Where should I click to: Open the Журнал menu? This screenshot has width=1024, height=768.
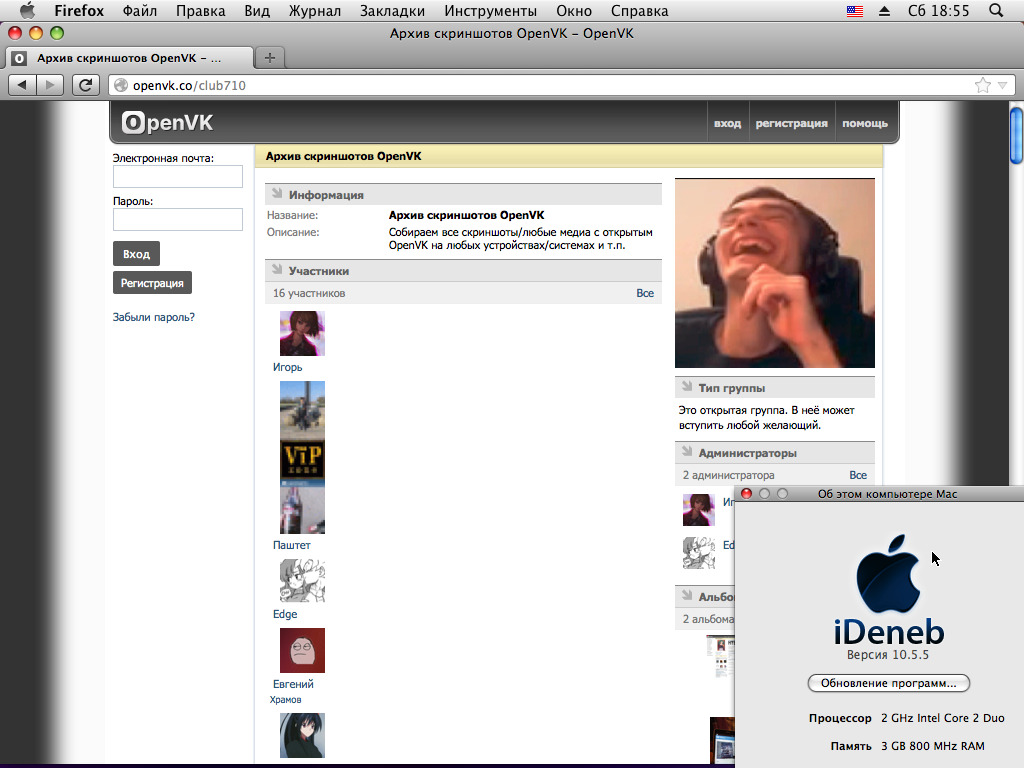pos(314,11)
